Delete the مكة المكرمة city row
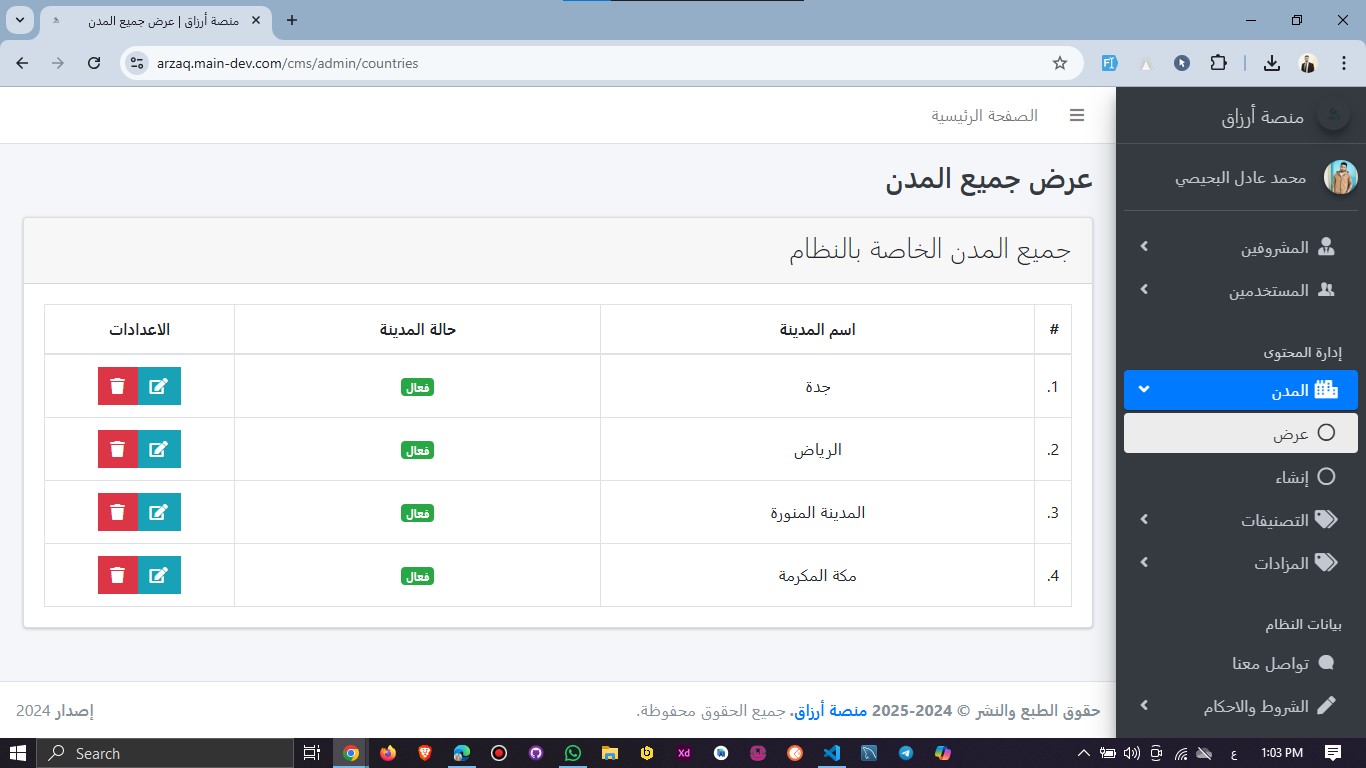The height and width of the screenshot is (768, 1366). 118,575
